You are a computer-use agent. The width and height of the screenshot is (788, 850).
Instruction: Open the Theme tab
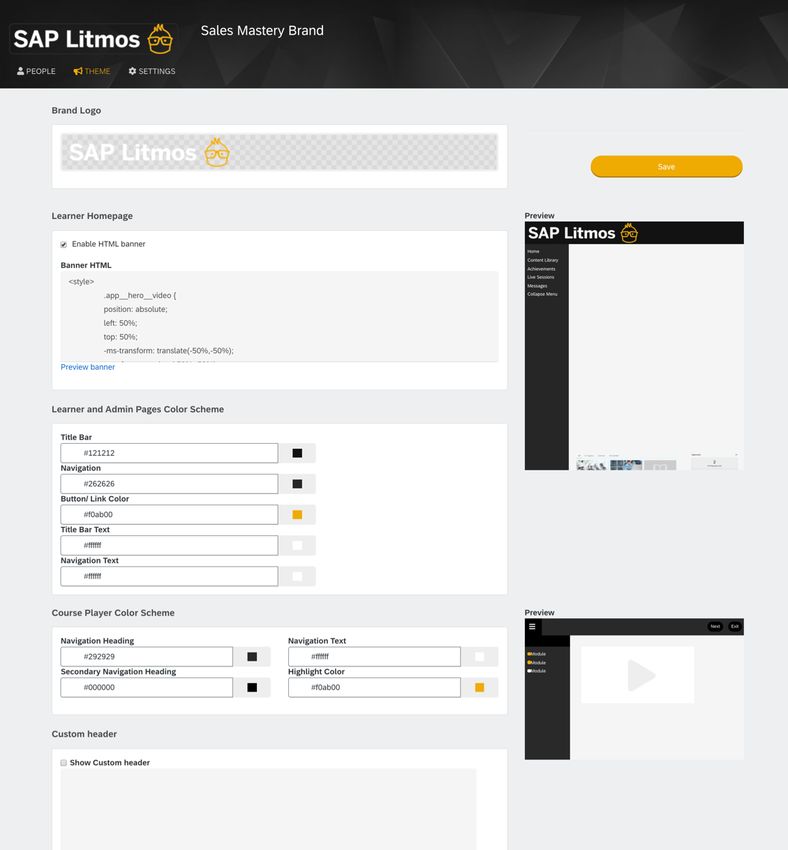coord(92,71)
